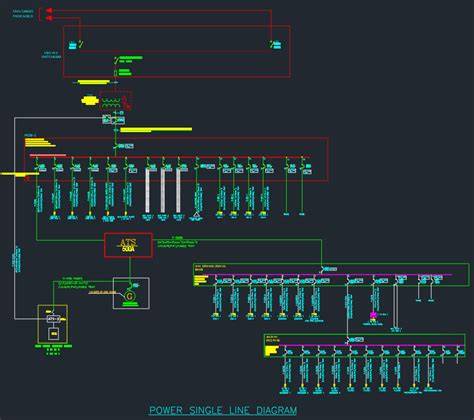Screen dimensions: 474x420
Task: Click the transformer winding symbol
Action: [111, 102]
